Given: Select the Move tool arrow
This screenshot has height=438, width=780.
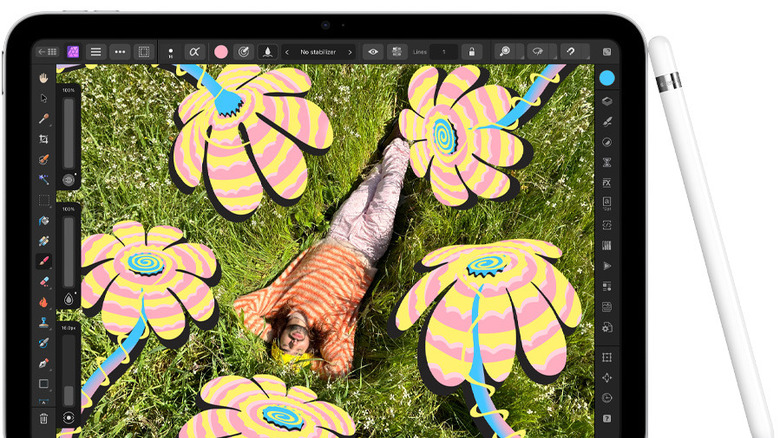Looking at the screenshot, I should (x=44, y=98).
